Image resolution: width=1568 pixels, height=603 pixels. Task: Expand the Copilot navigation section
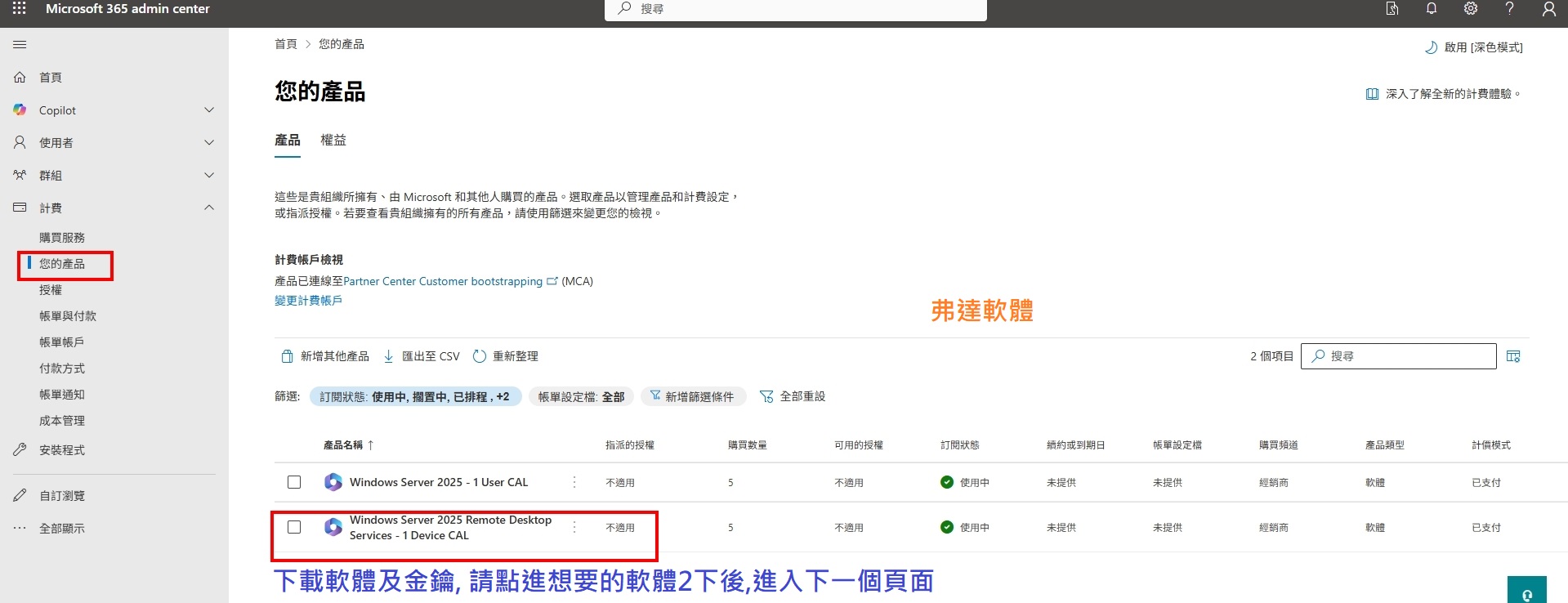coord(209,110)
